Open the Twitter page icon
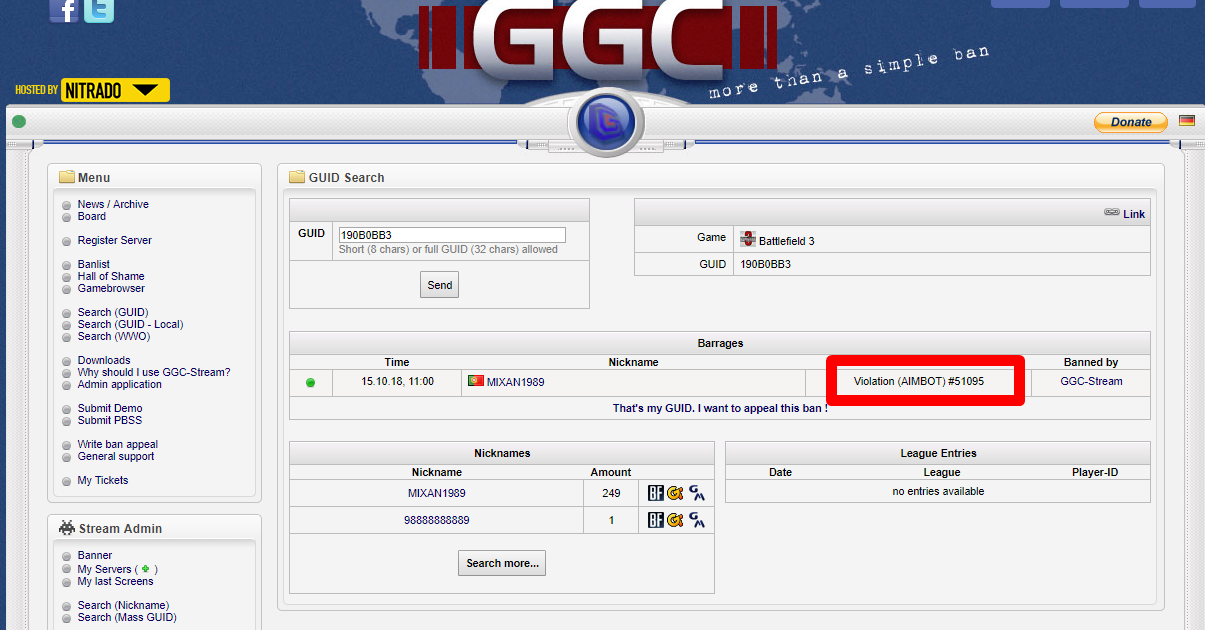This screenshot has height=630, width=1205. click(x=99, y=10)
